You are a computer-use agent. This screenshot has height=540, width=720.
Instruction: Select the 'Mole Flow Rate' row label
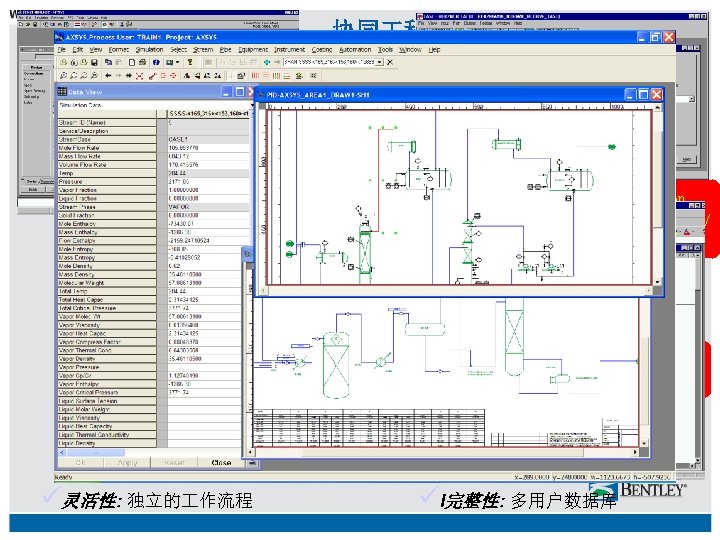(x=107, y=148)
